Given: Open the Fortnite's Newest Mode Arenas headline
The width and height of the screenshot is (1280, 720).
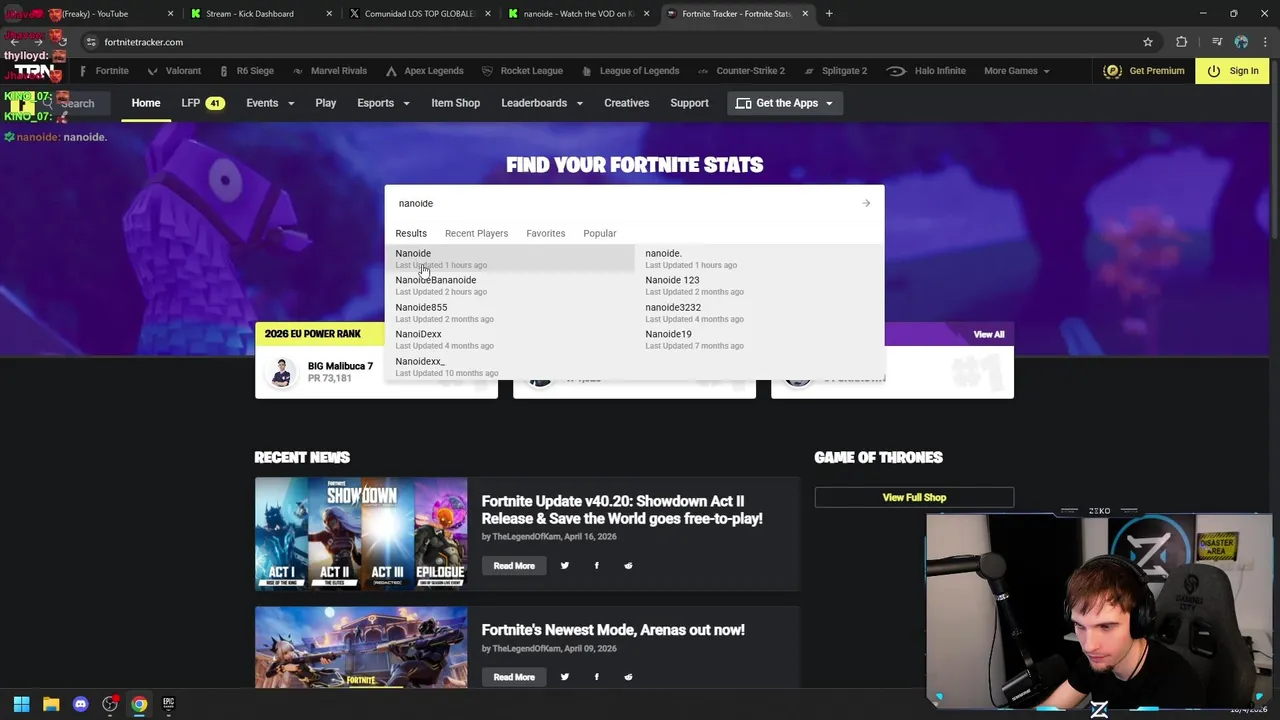Looking at the screenshot, I should click(x=613, y=630).
